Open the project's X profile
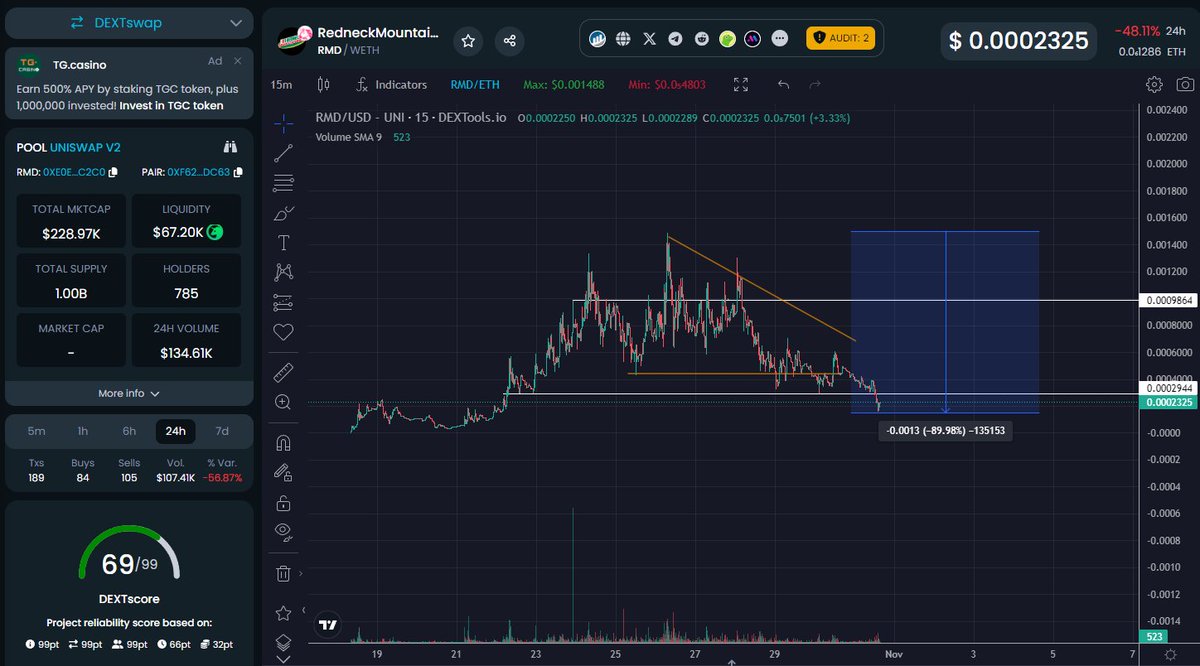This screenshot has height=666, width=1200. 650,39
